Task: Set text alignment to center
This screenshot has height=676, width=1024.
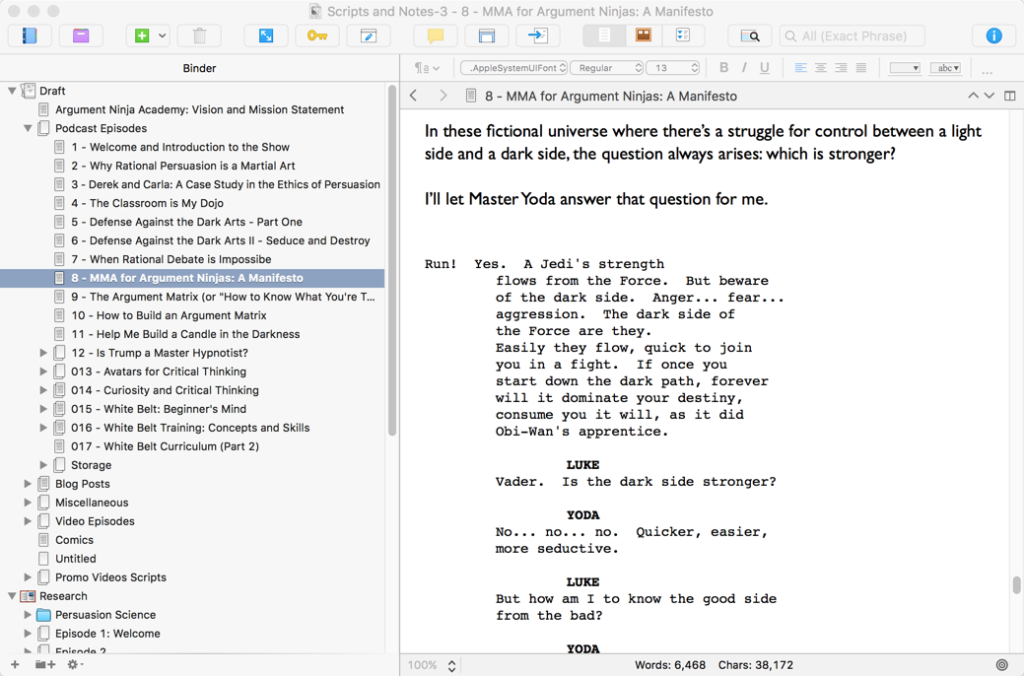Action: coord(821,68)
